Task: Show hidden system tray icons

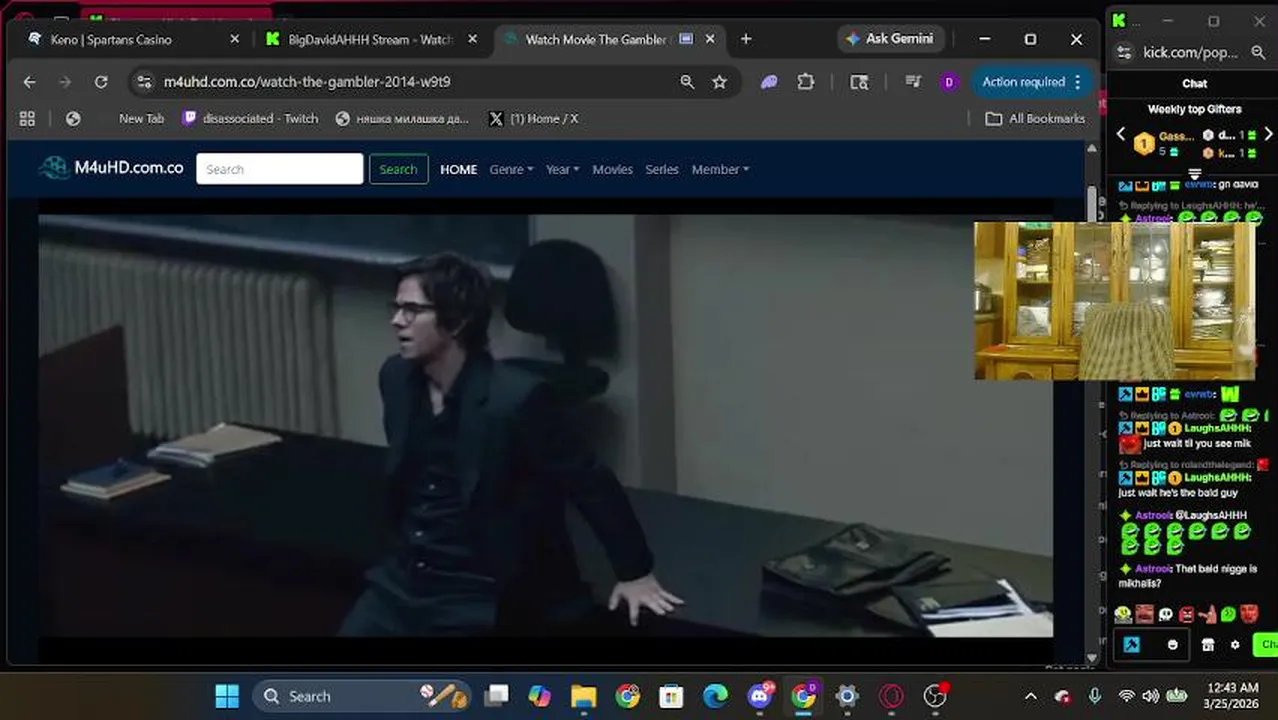Action: tap(1031, 696)
